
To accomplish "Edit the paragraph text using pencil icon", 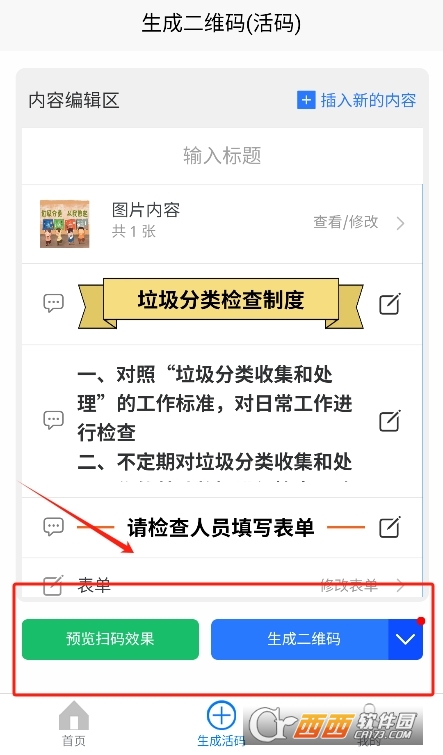I will 390,421.
